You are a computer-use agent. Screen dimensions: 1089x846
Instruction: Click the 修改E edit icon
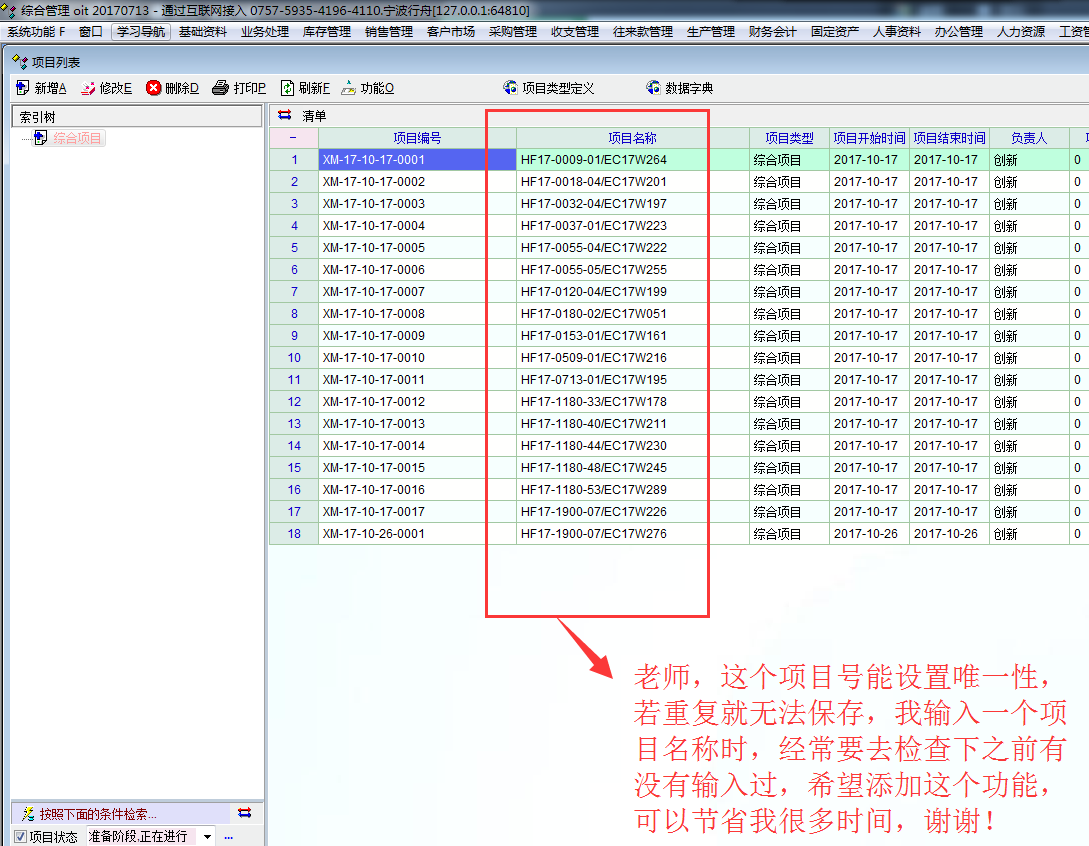click(x=88, y=88)
